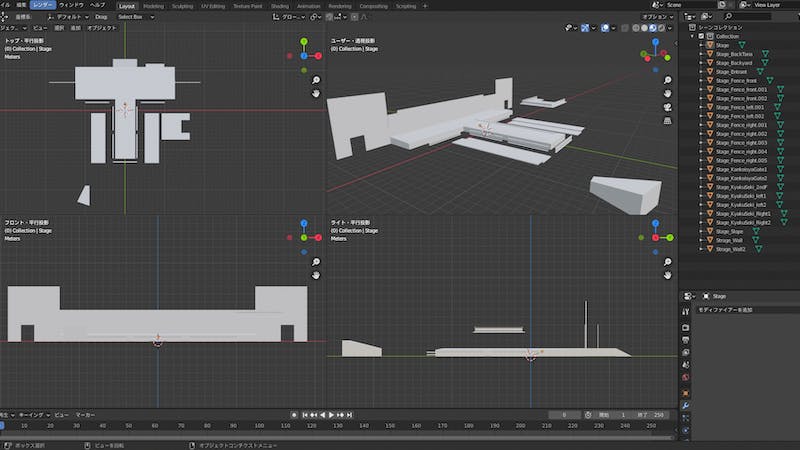Click the pan hand icon in the perspective viewport
This screenshot has height=450, width=800.
tap(667, 93)
